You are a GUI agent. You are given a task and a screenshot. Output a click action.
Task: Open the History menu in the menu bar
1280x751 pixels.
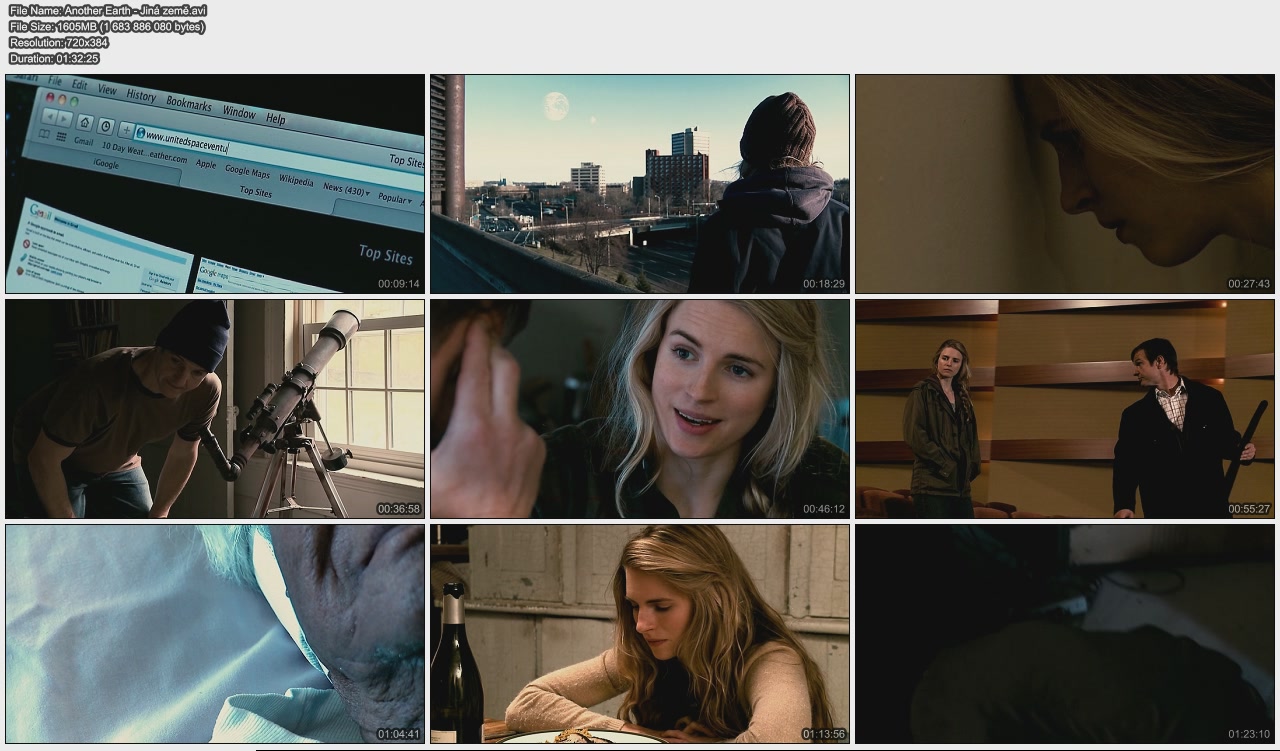coord(140,96)
